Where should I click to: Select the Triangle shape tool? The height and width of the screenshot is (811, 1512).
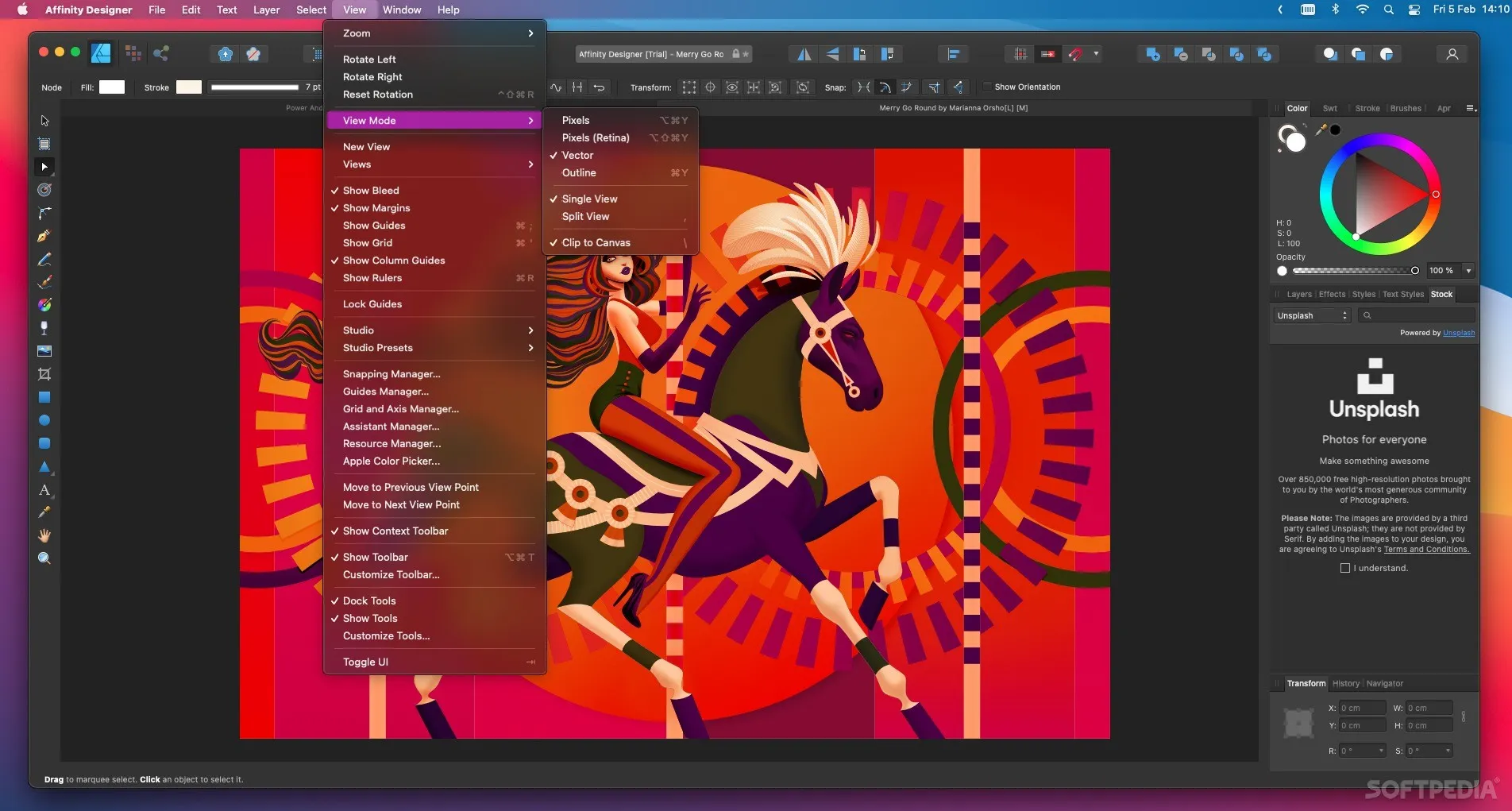click(x=44, y=466)
